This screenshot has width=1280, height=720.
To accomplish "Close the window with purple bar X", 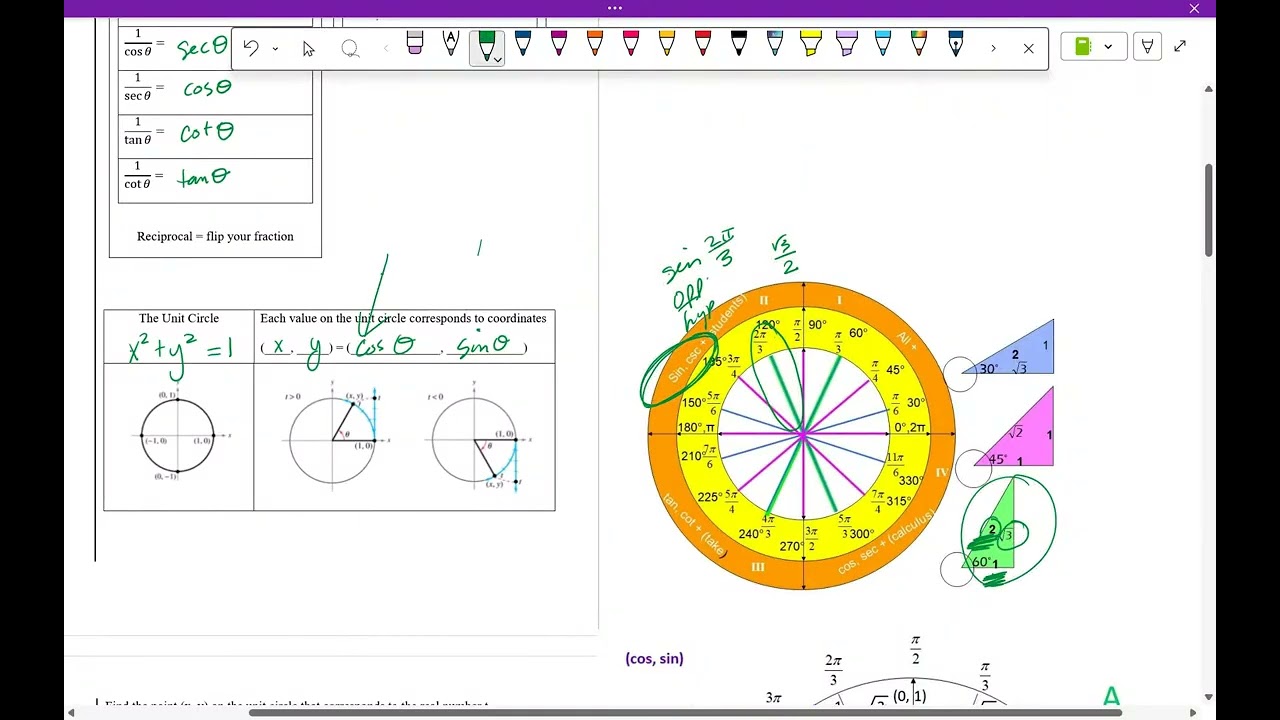I will coord(1193,8).
